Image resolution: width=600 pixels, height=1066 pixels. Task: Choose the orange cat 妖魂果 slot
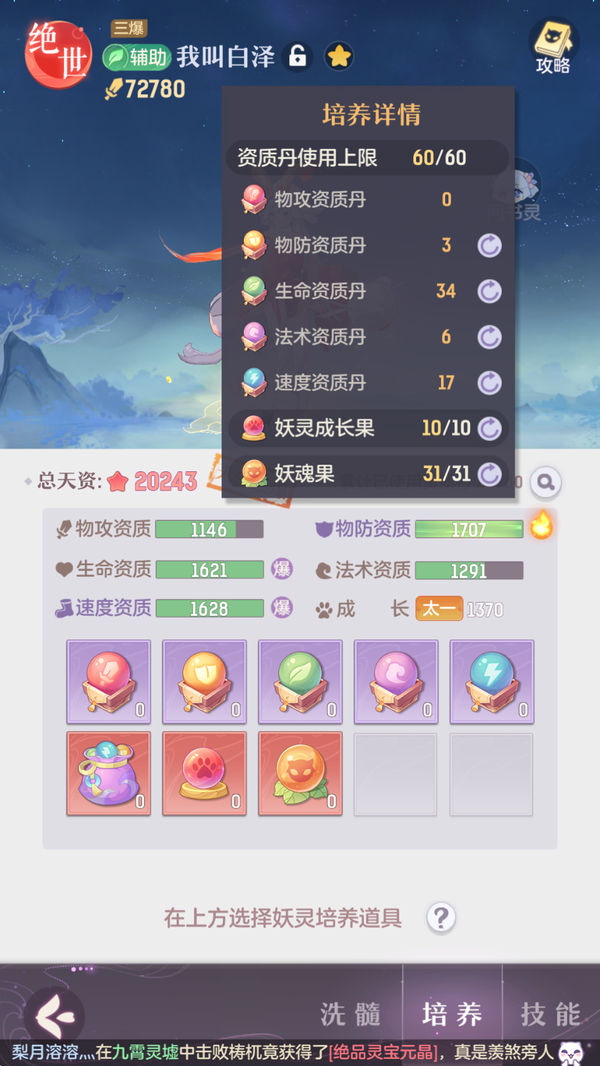click(300, 774)
